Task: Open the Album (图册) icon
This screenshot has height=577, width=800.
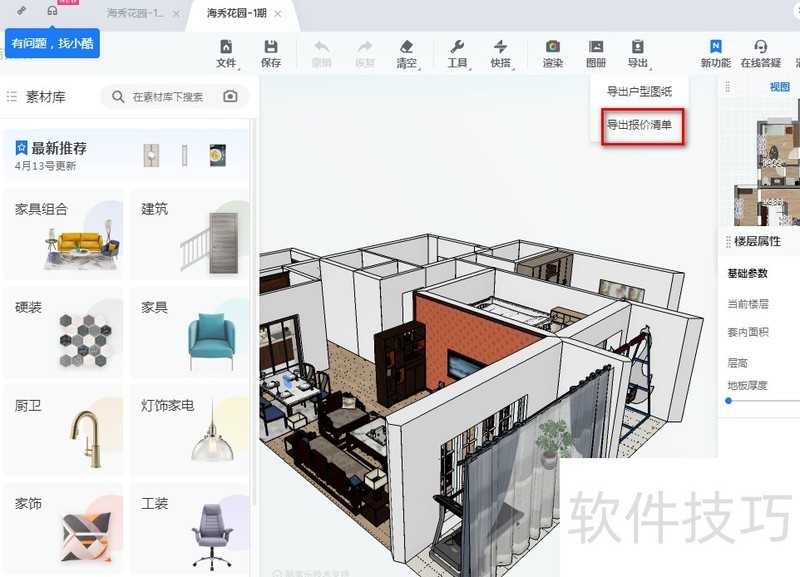Action: tap(596, 53)
